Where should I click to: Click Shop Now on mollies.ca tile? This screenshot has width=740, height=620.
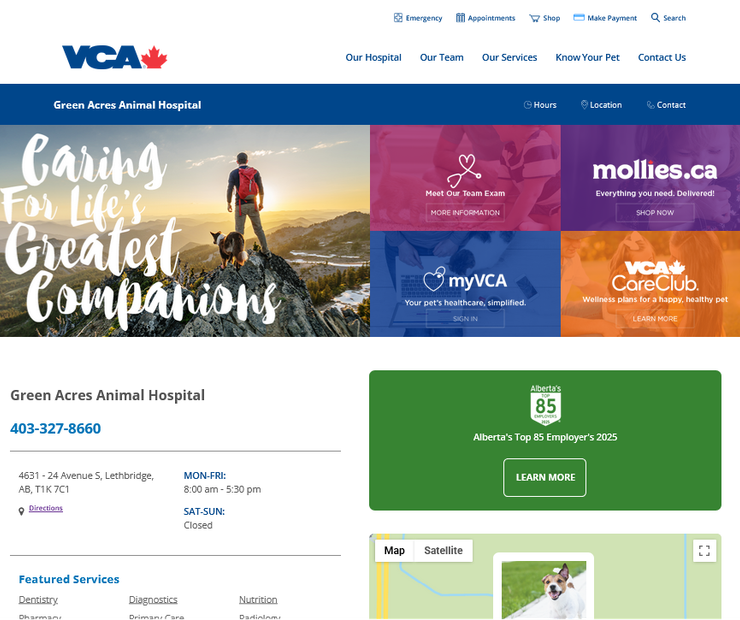pos(655,213)
